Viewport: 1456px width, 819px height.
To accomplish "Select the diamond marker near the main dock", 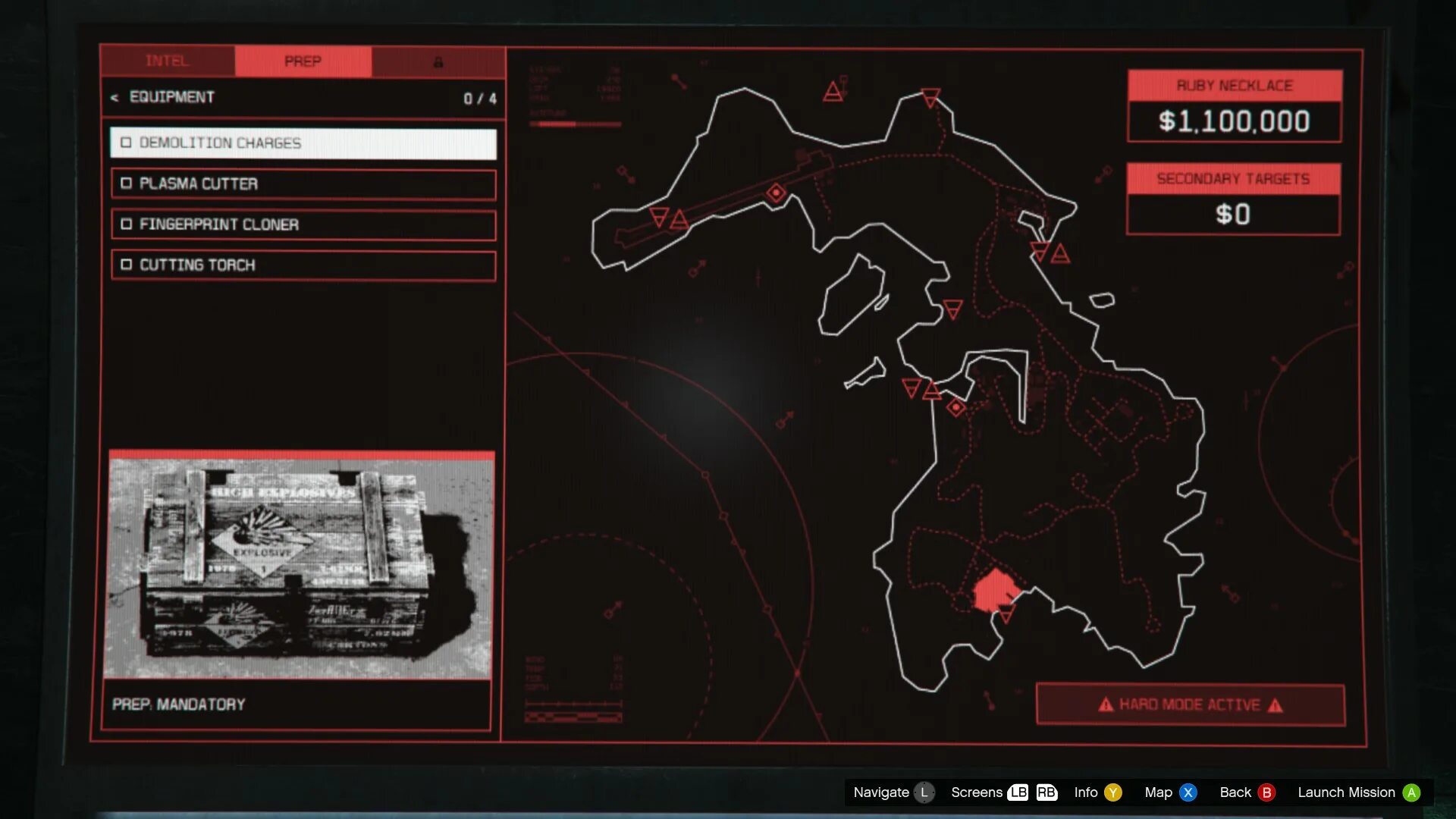I will click(x=956, y=408).
